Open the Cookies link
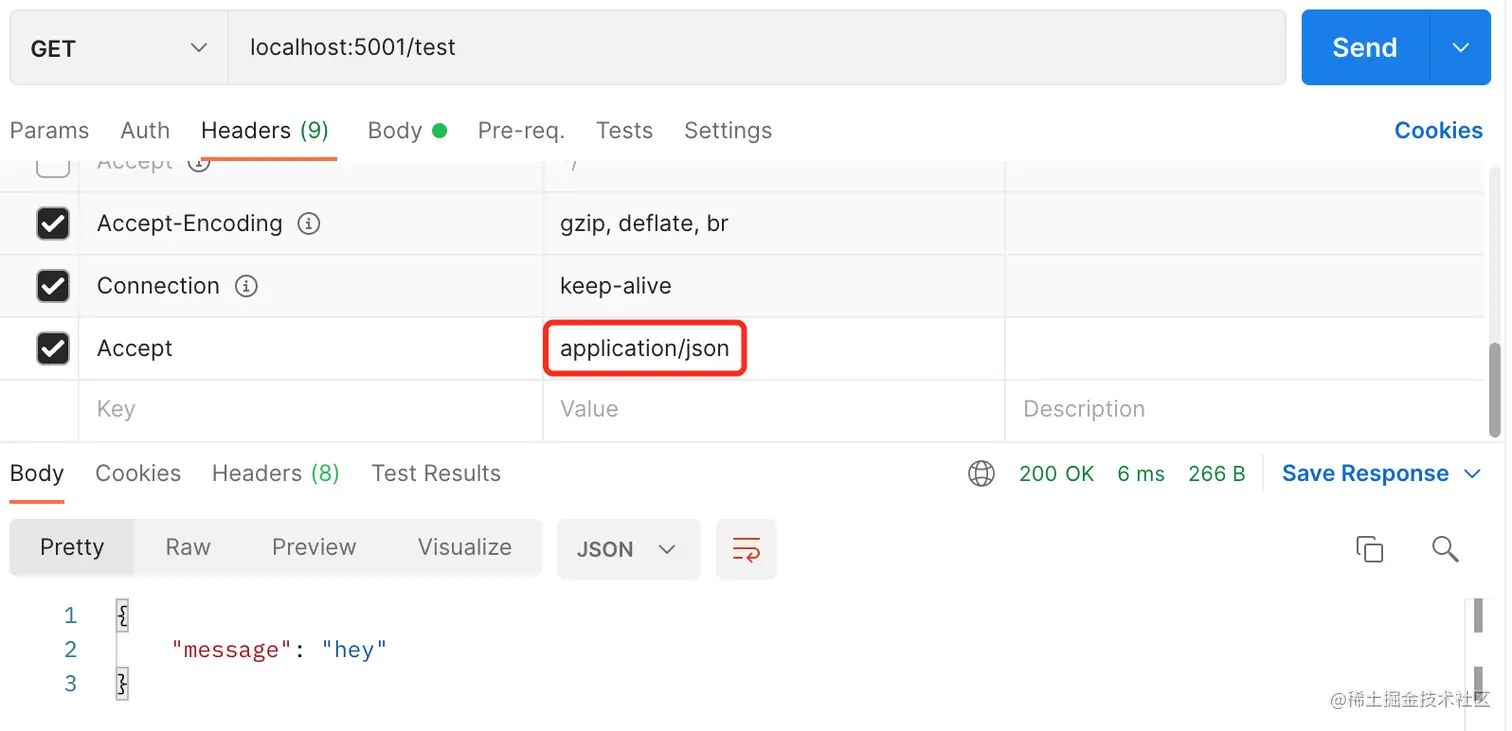This screenshot has width=1512, height=731. coord(1438,130)
